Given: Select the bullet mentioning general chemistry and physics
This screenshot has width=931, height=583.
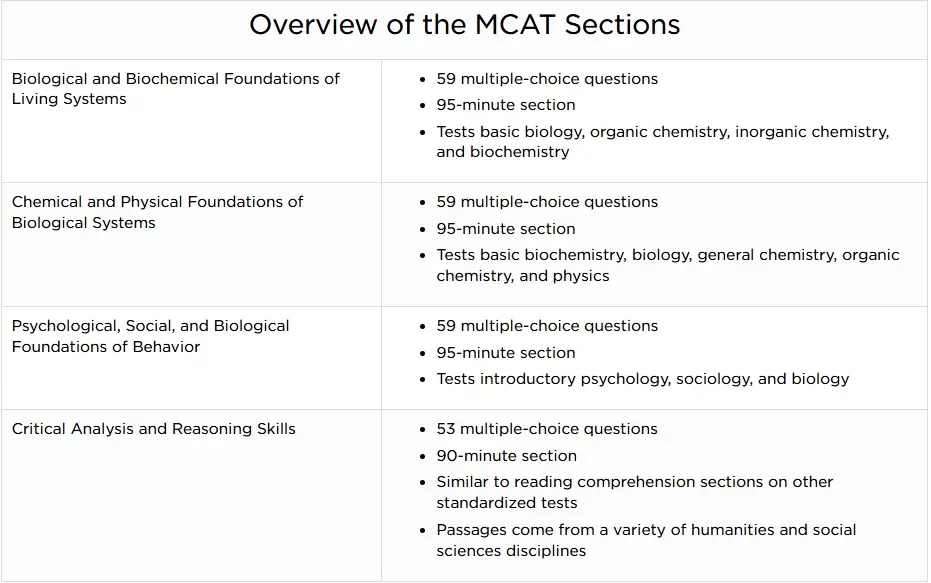Looking at the screenshot, I should pos(667,265).
